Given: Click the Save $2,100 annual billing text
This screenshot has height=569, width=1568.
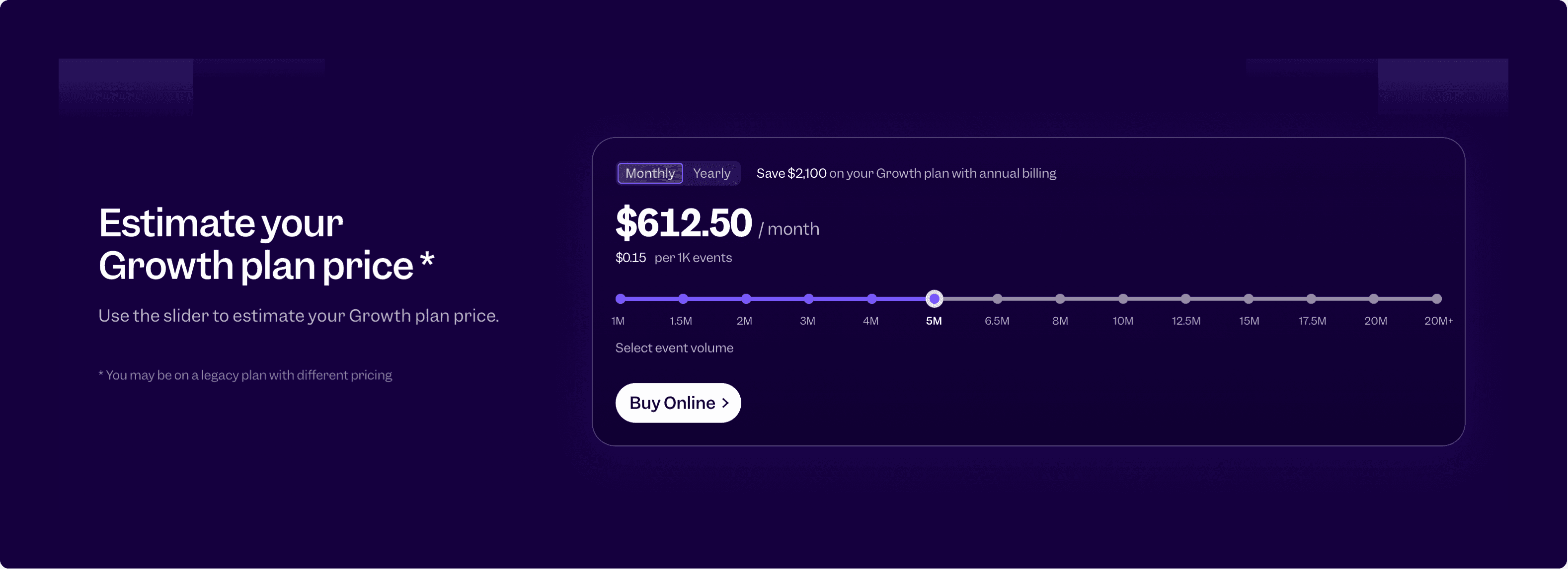Looking at the screenshot, I should pos(905,173).
